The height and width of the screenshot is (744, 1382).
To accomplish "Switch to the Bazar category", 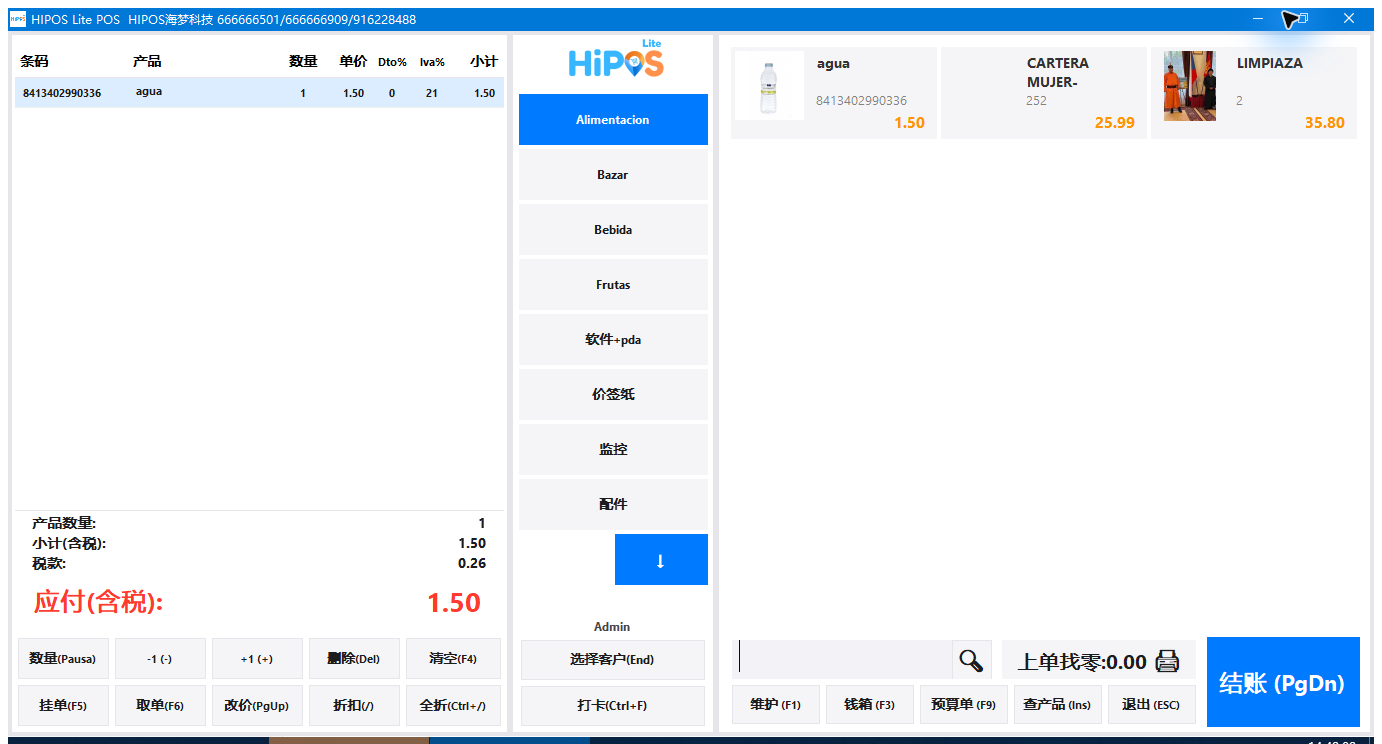I will coord(613,175).
